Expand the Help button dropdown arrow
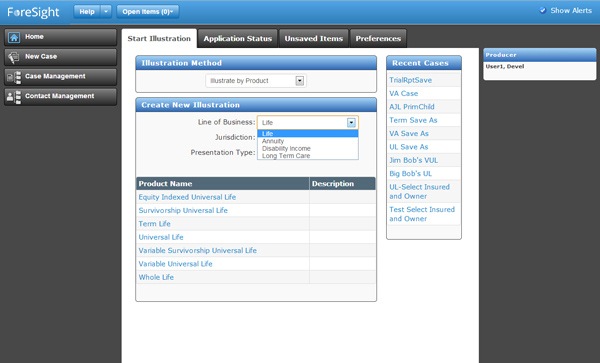This screenshot has width=600, height=363. 106,11
